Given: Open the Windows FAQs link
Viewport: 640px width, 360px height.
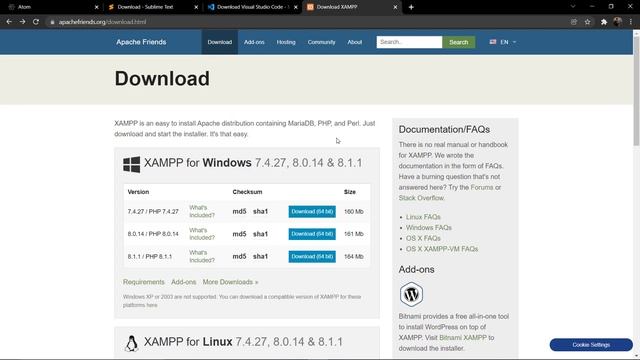Looking at the screenshot, I should 429,227.
